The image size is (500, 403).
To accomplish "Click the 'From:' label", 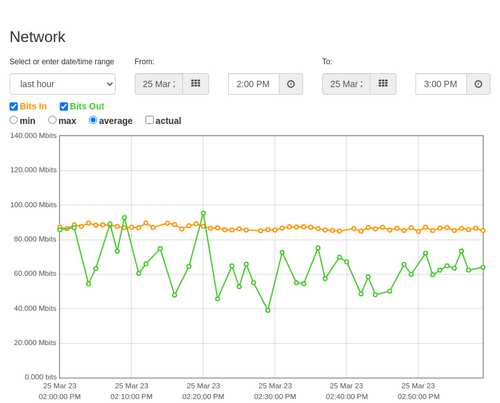I will pos(144,62).
